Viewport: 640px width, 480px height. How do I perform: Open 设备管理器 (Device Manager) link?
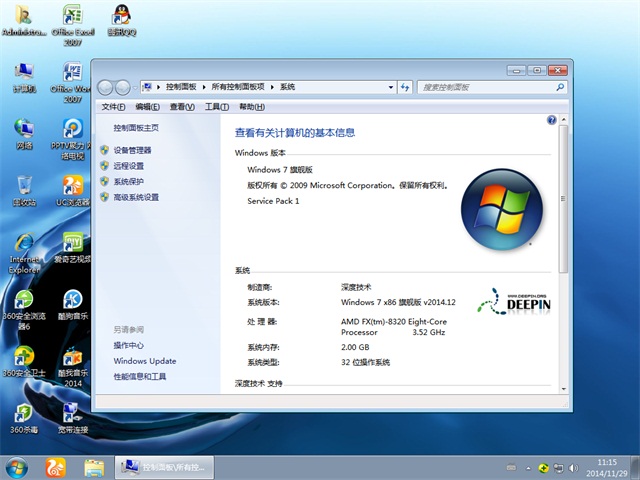point(132,151)
